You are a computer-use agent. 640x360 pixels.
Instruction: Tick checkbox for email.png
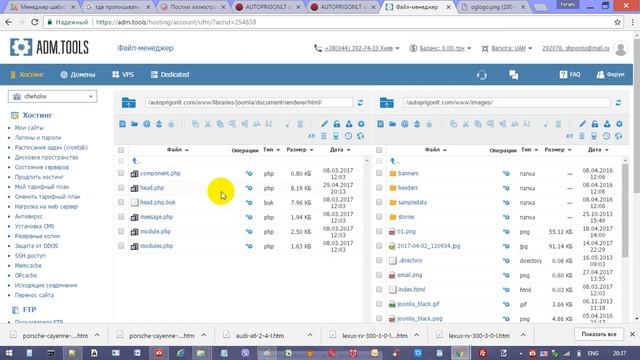pos(379,275)
